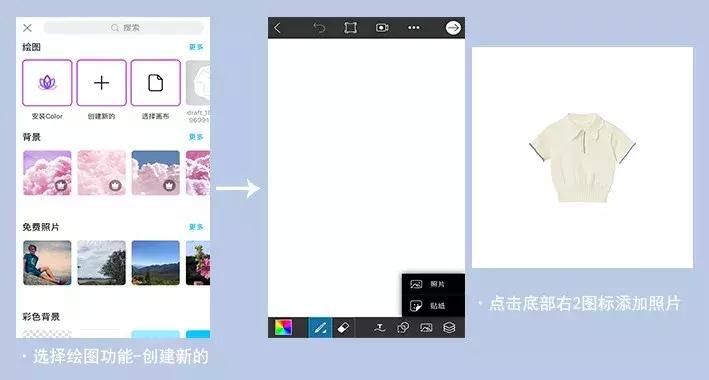This screenshot has height=380, width=709.
Task: Select the first purple-pink cloud background
Action: point(47,173)
